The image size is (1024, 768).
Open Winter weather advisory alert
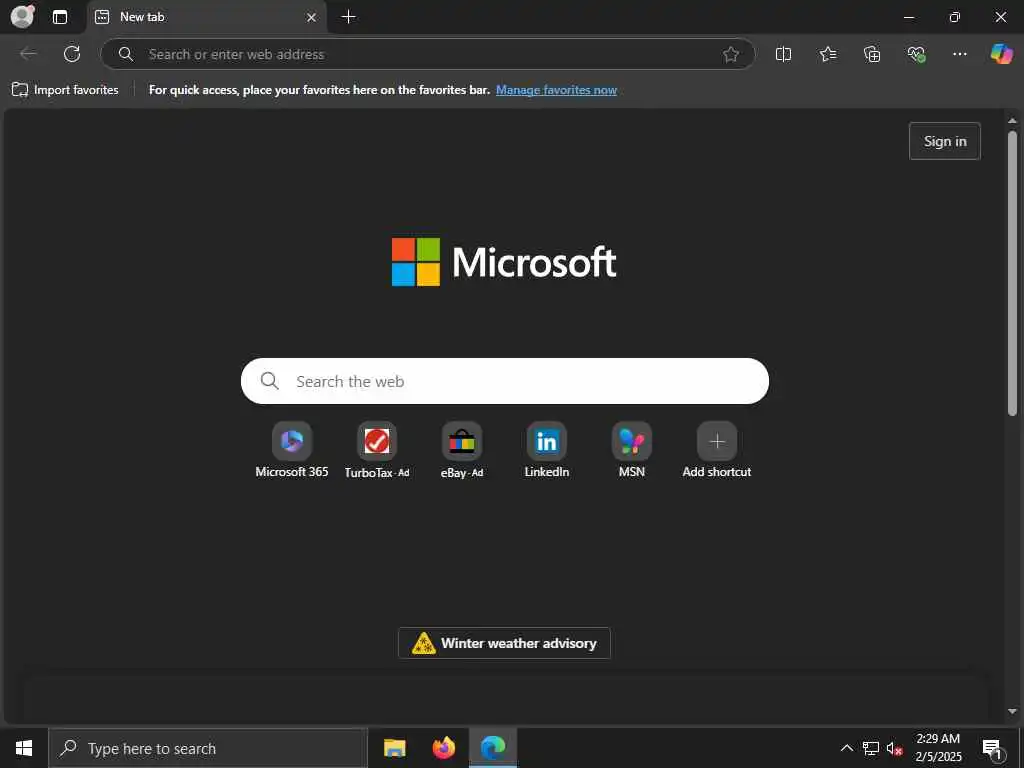click(x=504, y=643)
